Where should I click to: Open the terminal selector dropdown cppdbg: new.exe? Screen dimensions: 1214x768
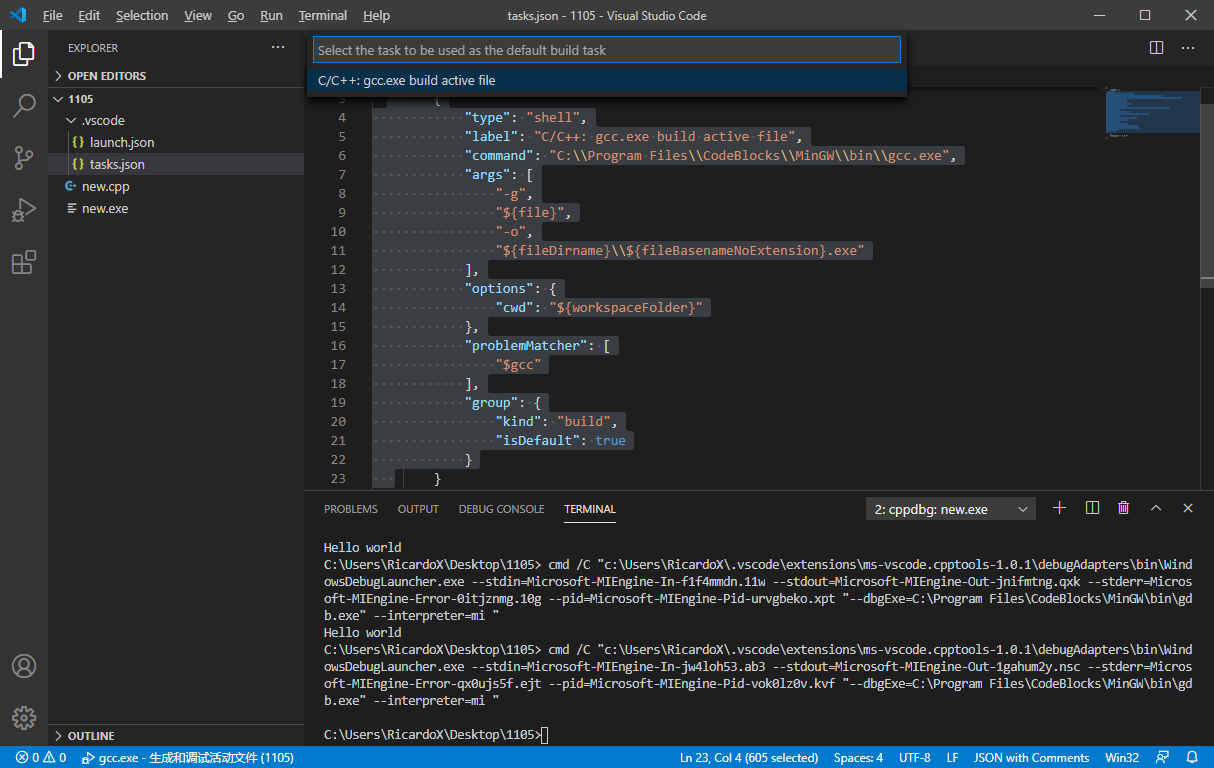950,510
